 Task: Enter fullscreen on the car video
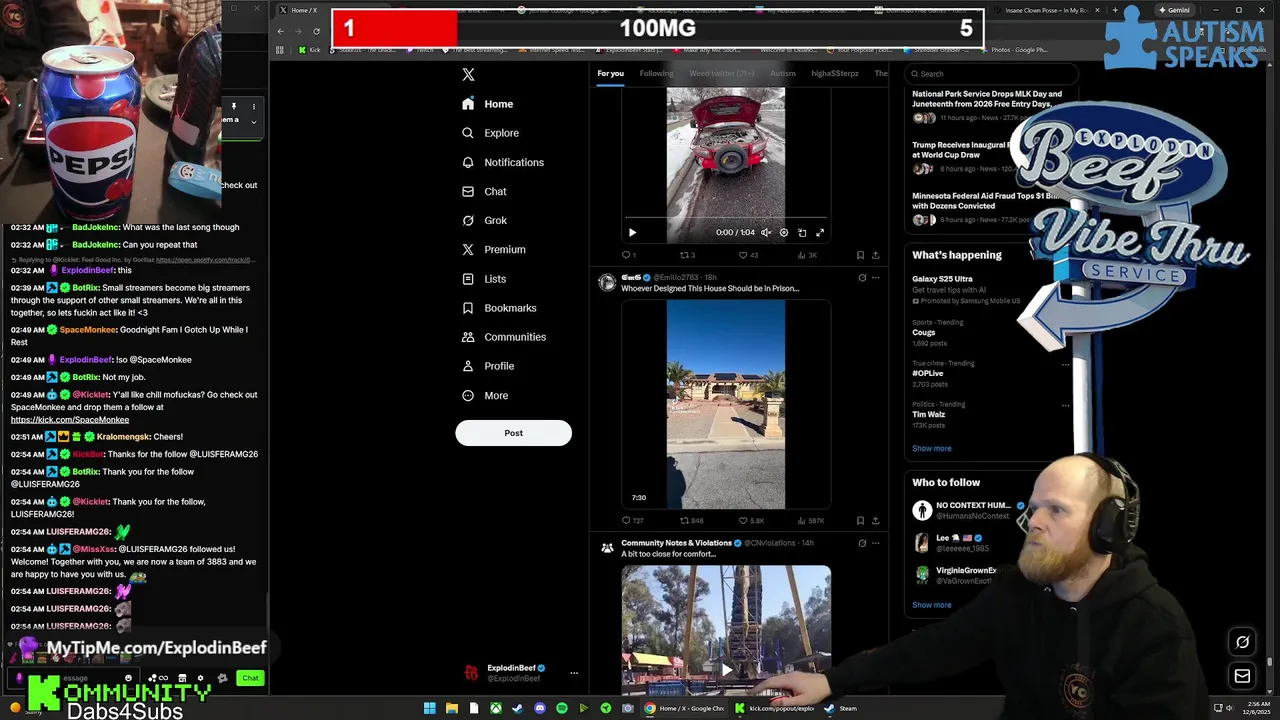(820, 232)
